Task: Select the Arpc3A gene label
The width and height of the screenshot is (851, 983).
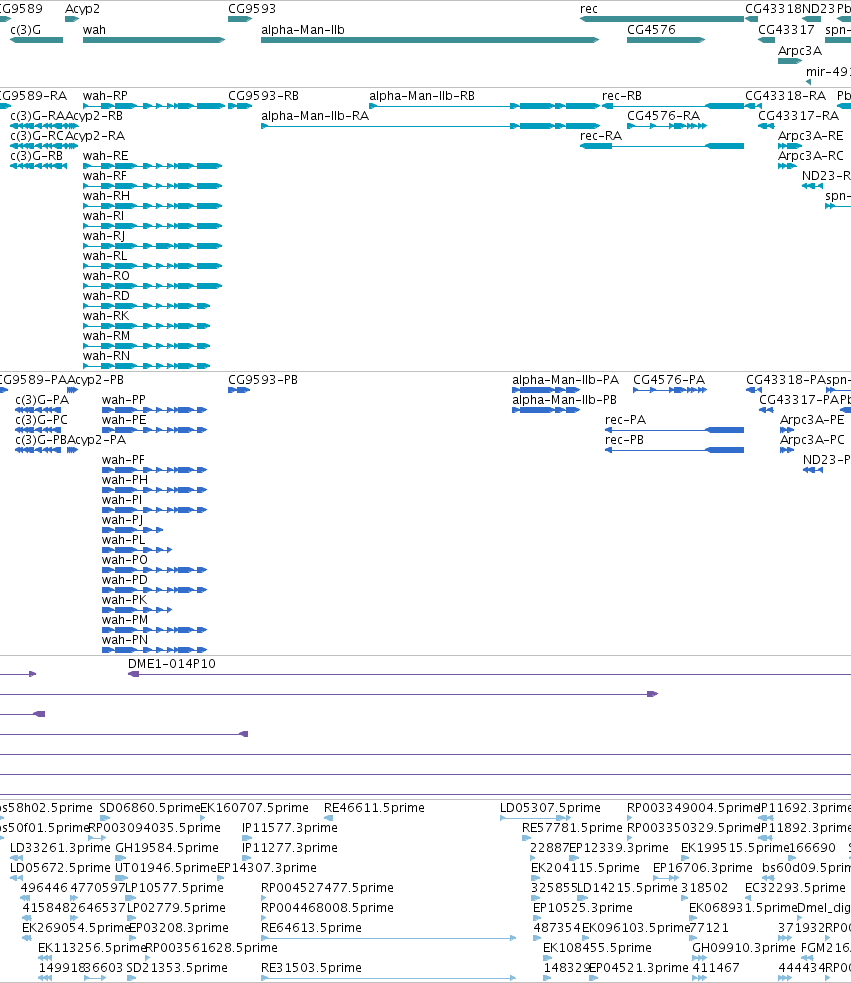Action: (800, 51)
